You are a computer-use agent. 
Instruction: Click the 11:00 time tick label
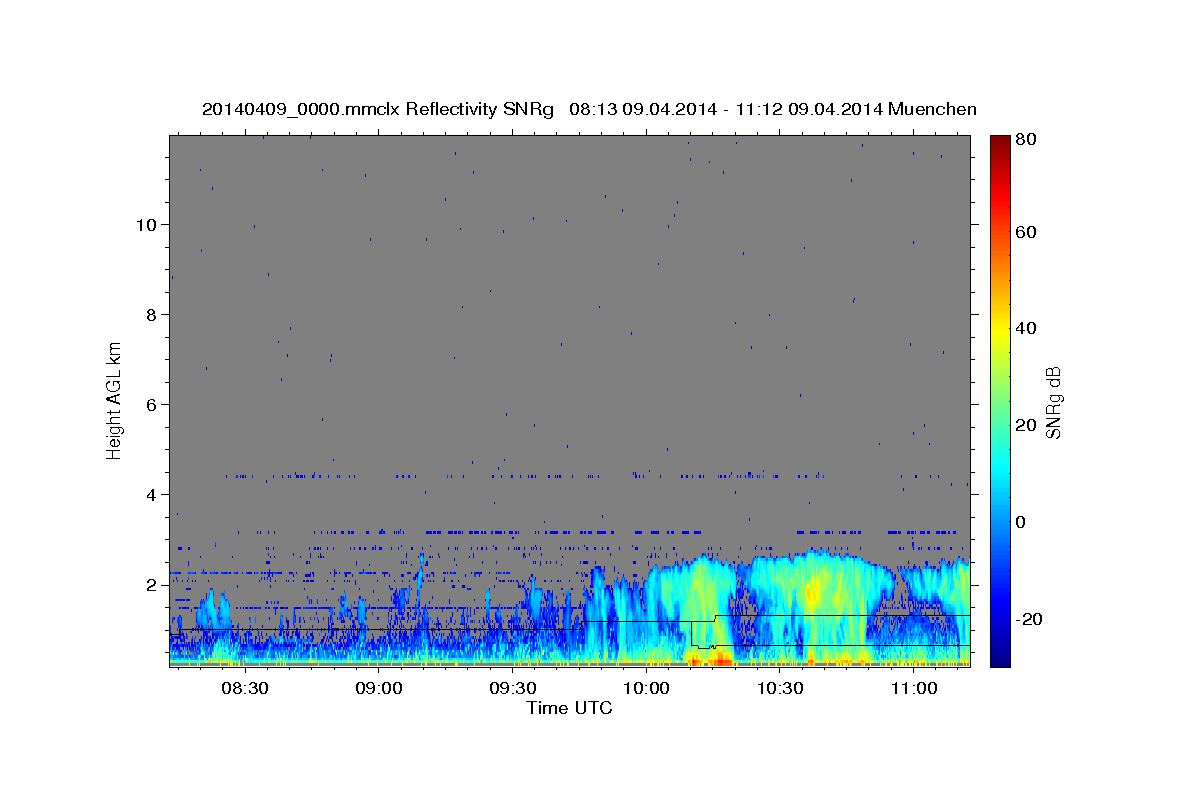tap(914, 688)
